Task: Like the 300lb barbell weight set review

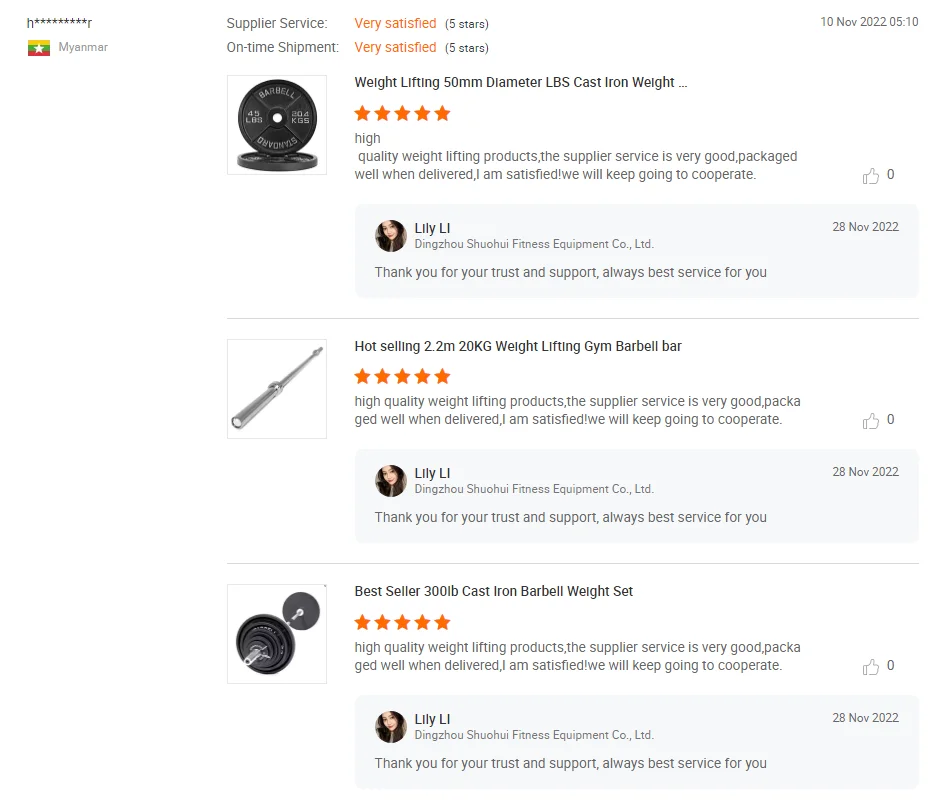Action: (x=871, y=667)
